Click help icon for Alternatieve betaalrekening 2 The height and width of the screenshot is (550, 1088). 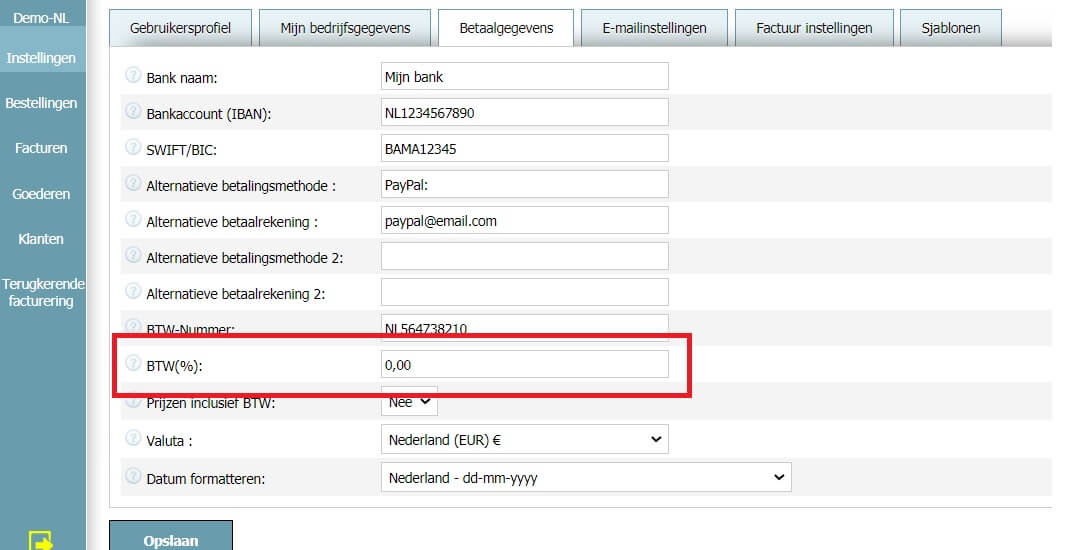click(x=133, y=291)
